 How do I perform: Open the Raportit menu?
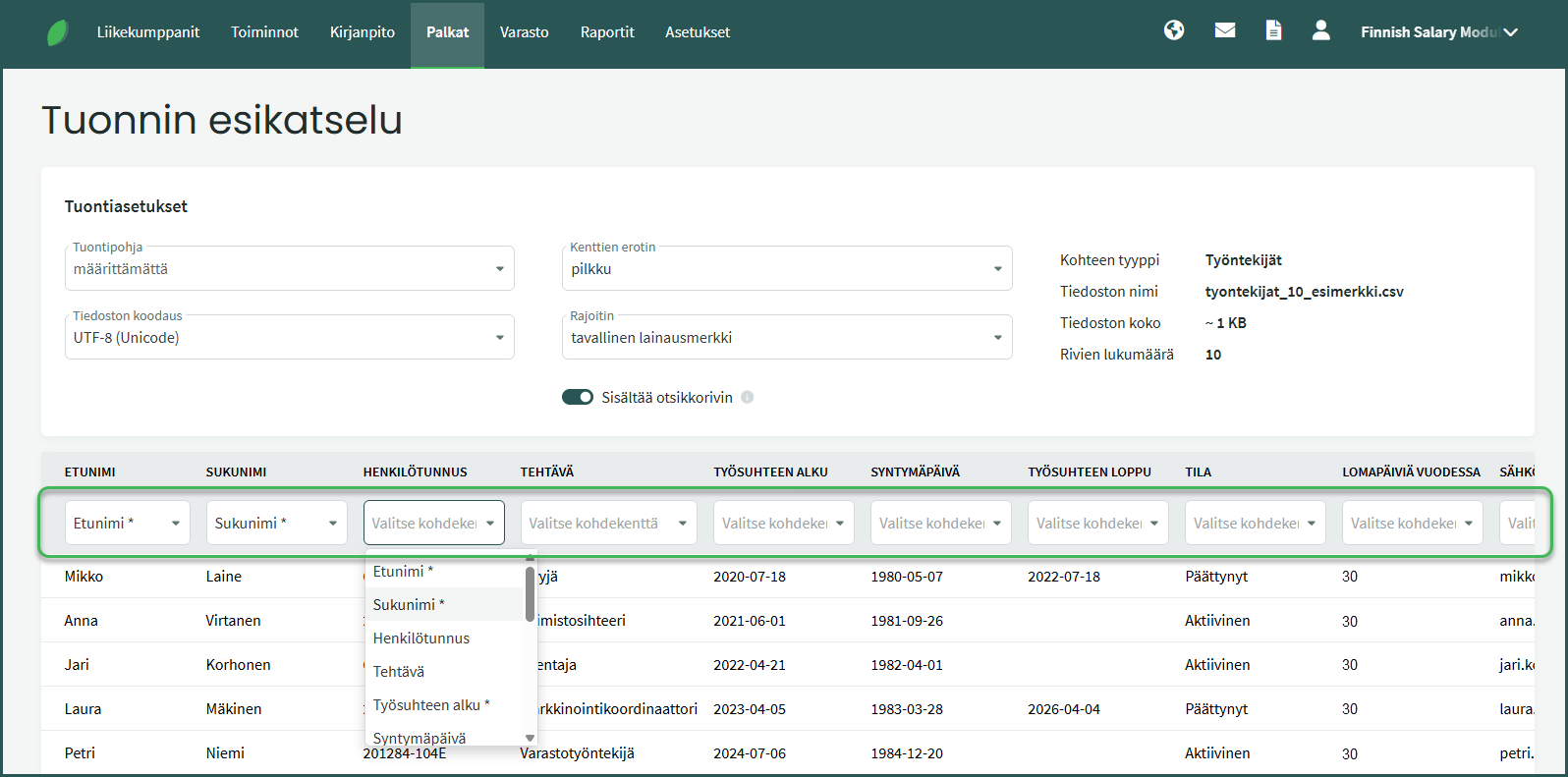[607, 32]
